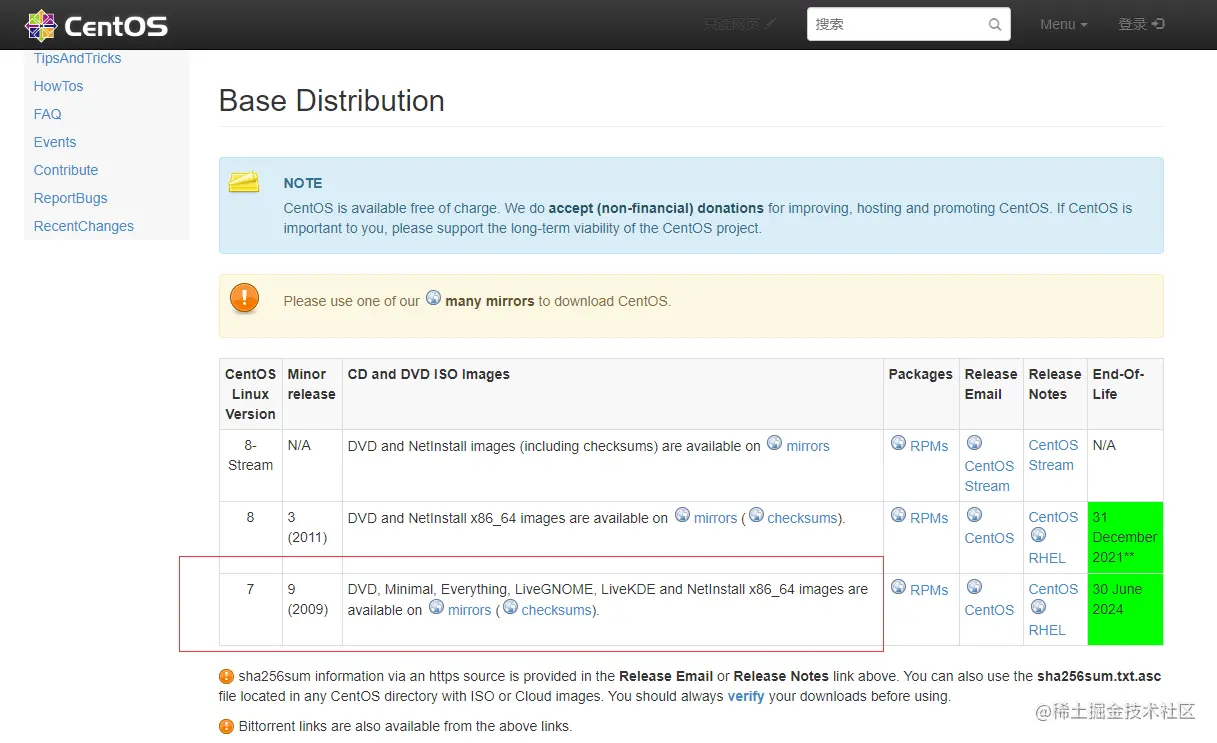The height and width of the screenshot is (743, 1217).
Task: Open CentOS release notes for version 8
Action: point(1053,517)
